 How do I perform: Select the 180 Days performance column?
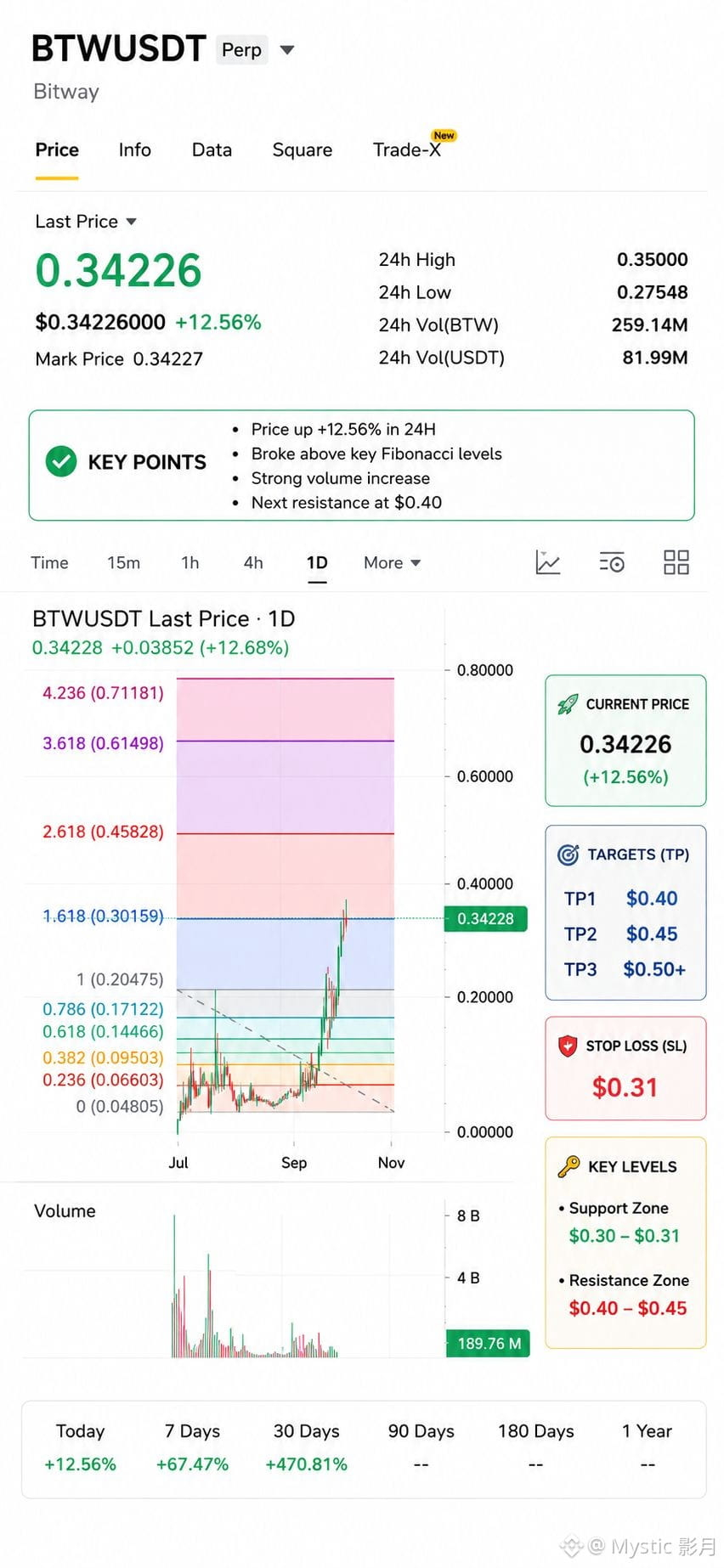click(535, 1447)
